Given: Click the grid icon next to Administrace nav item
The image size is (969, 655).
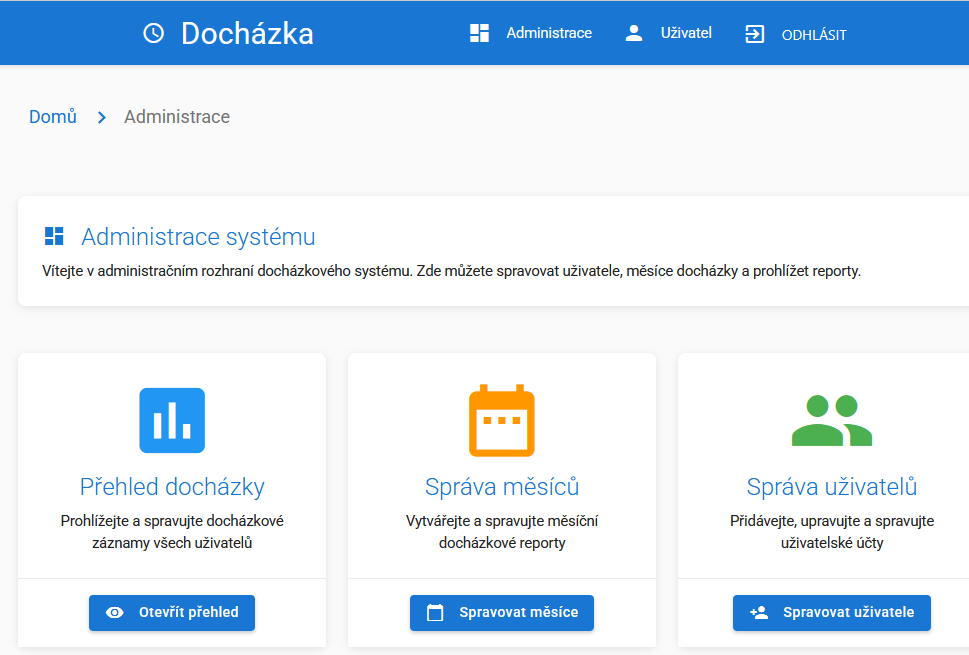Looking at the screenshot, I should 478,32.
